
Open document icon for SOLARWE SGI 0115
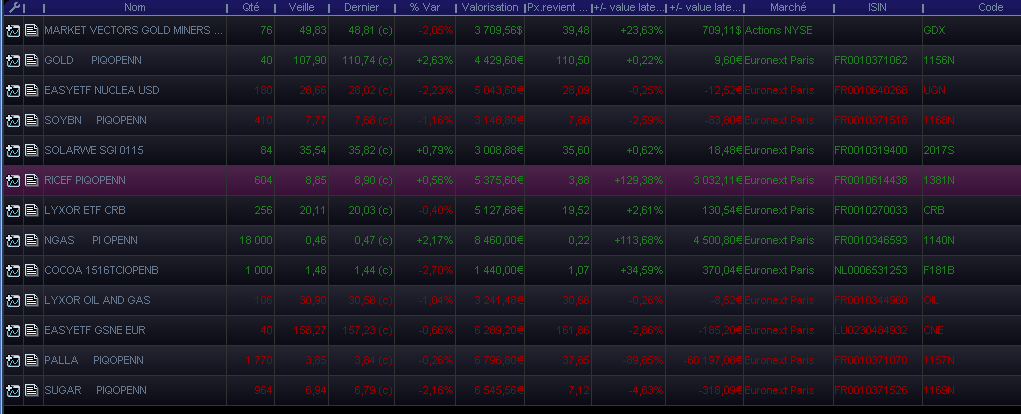[31, 150]
